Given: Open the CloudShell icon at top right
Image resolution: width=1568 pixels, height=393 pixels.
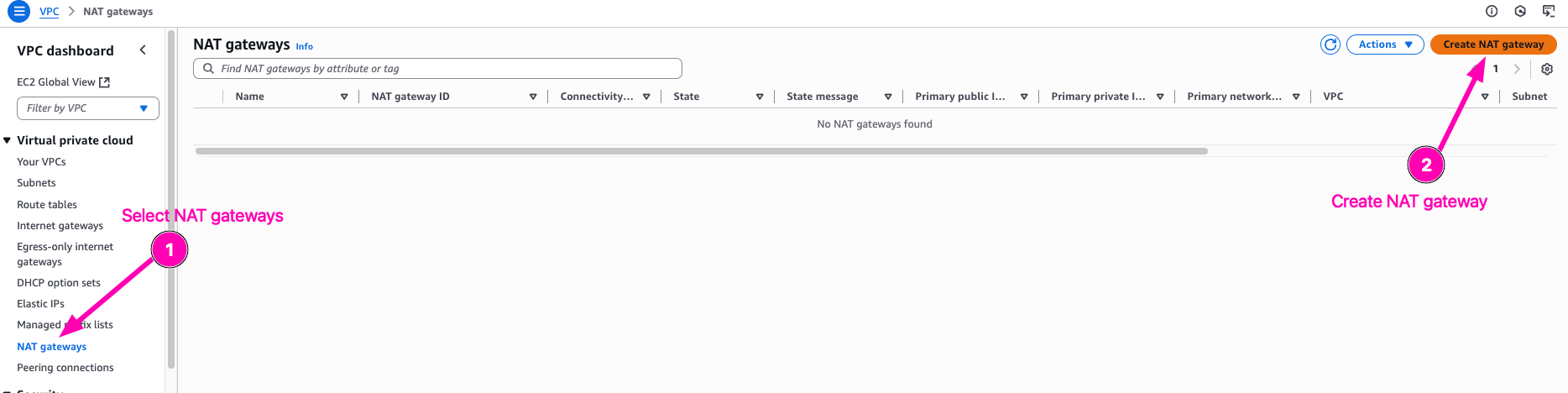Looking at the screenshot, I should (x=1549, y=11).
